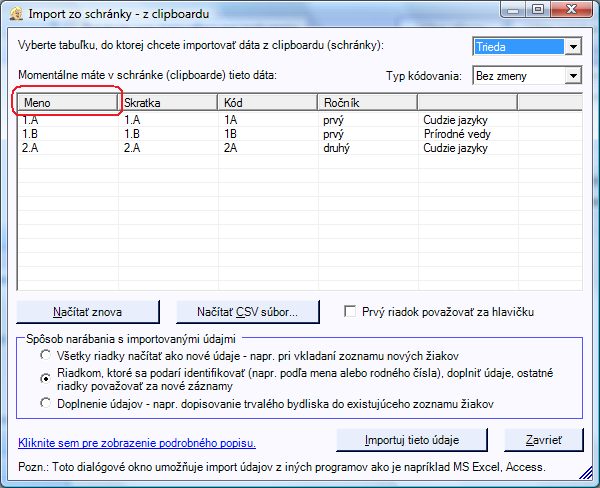Click the Ročník column header
Image resolution: width=600 pixels, height=488 pixels.
point(367,103)
